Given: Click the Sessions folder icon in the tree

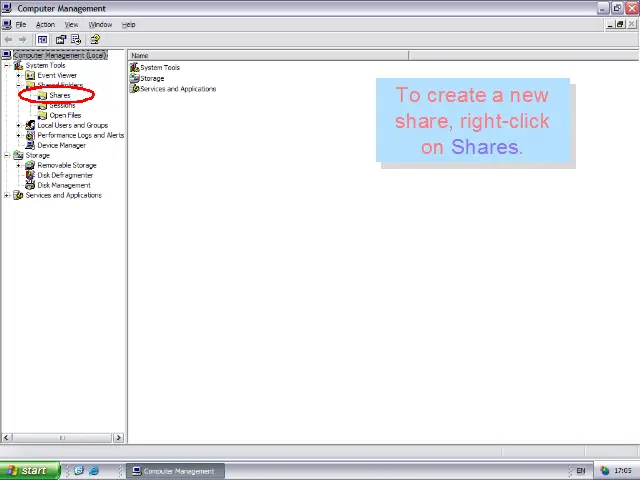Looking at the screenshot, I should [42, 106].
